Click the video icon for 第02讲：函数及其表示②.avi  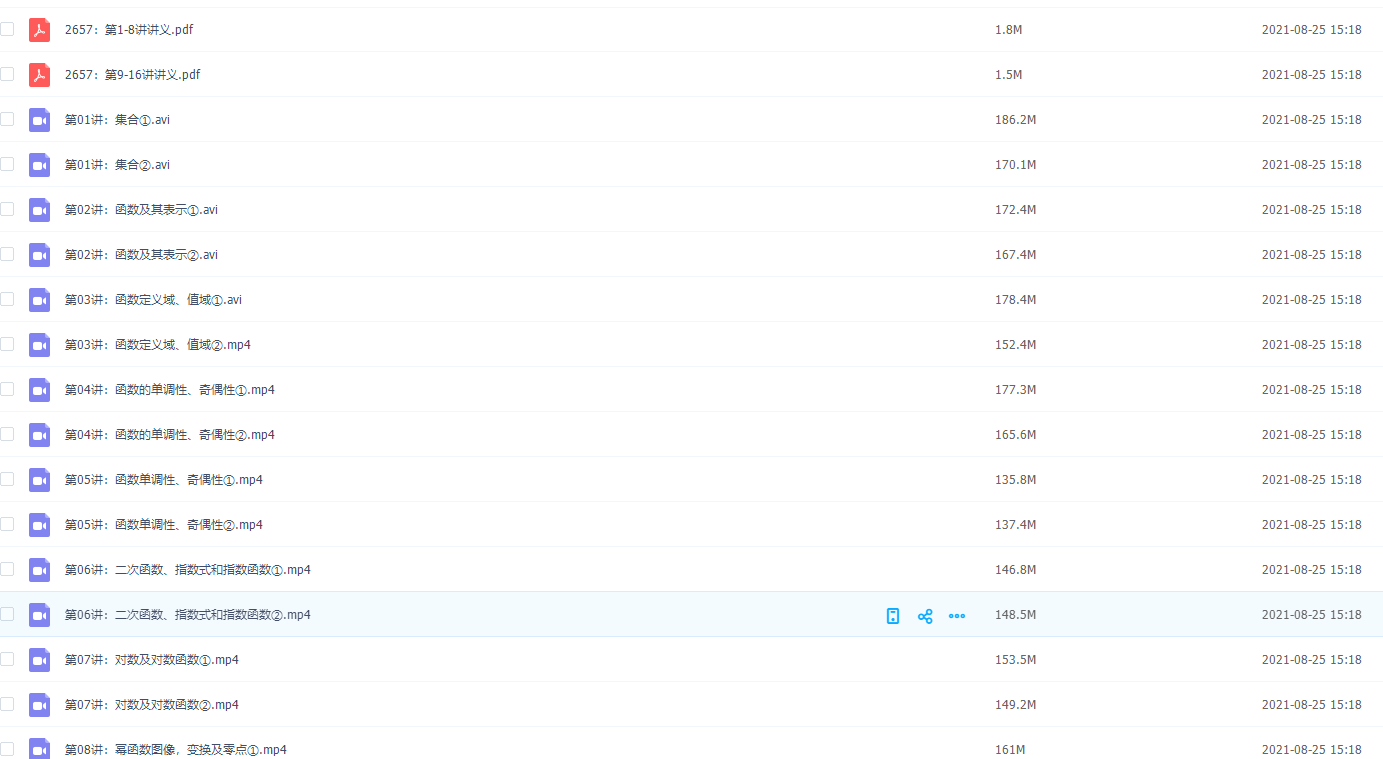[39, 255]
